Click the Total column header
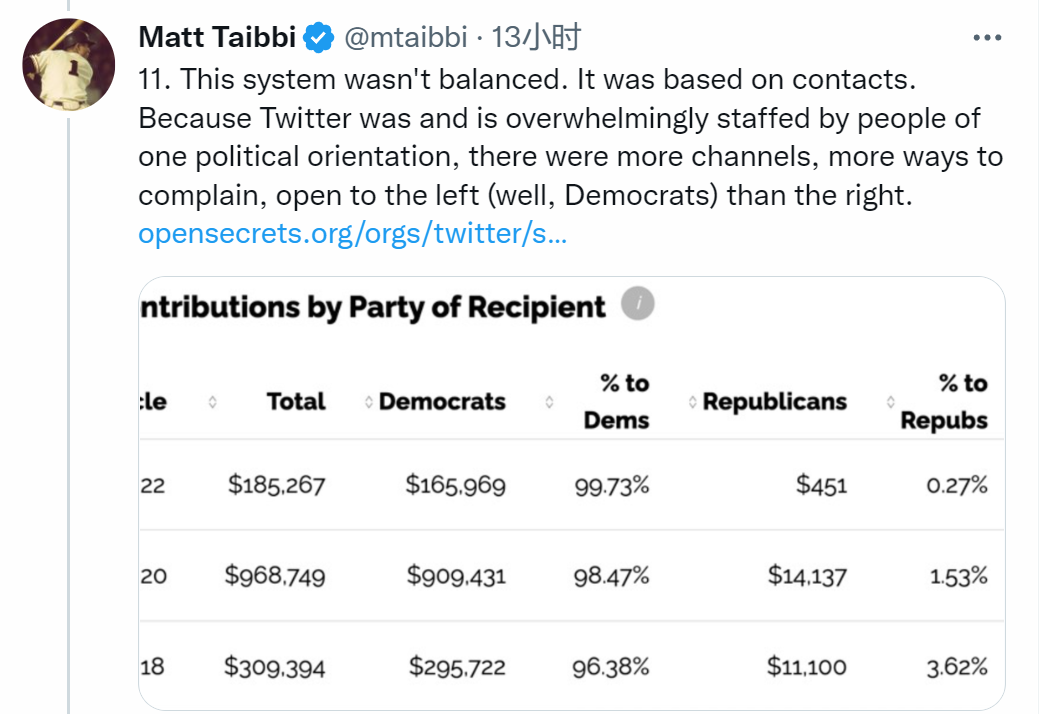Screen dimensions: 1042x714 296,402
